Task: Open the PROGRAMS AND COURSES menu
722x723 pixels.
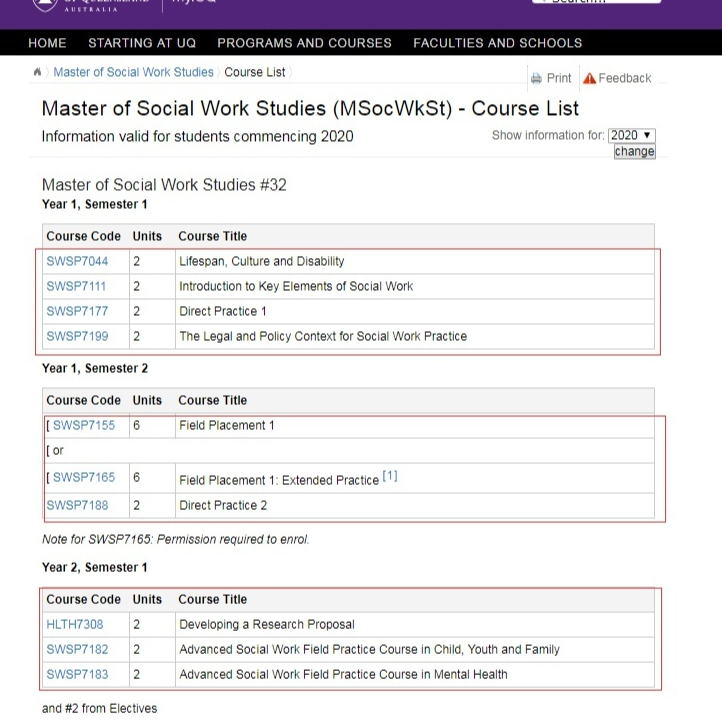Action: click(304, 43)
